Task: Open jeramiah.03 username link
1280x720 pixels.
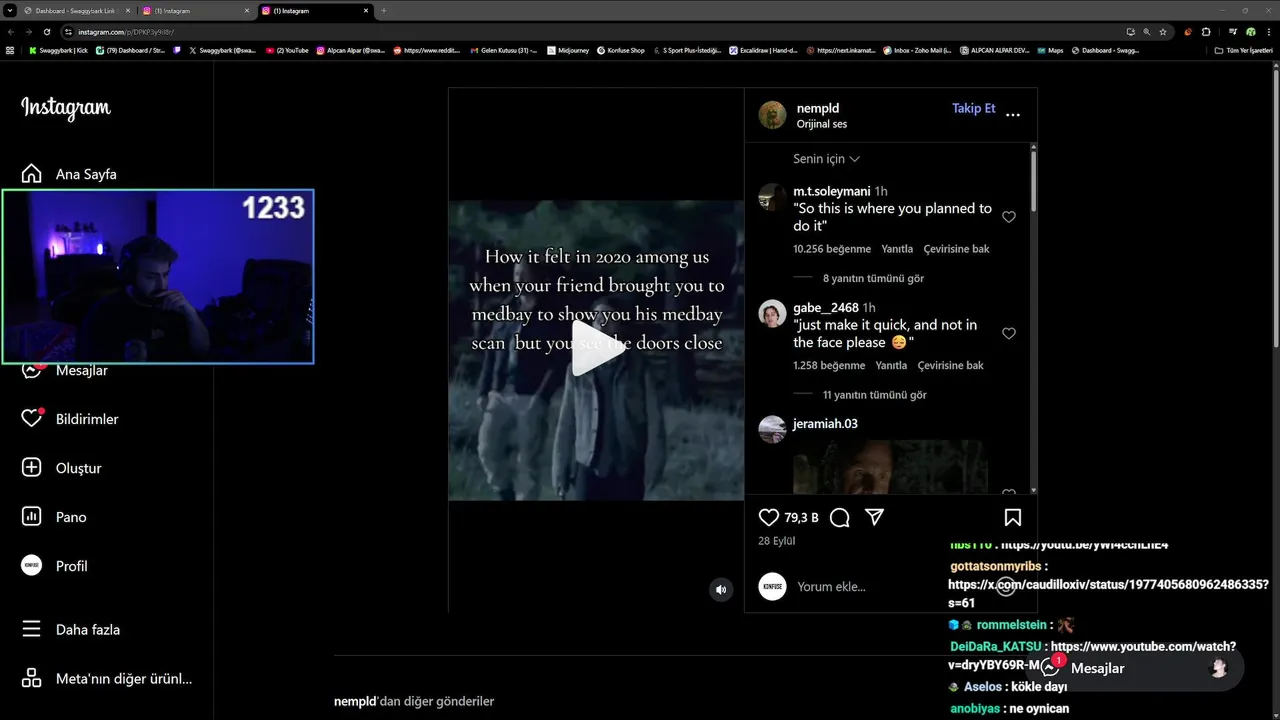Action: 825,424
